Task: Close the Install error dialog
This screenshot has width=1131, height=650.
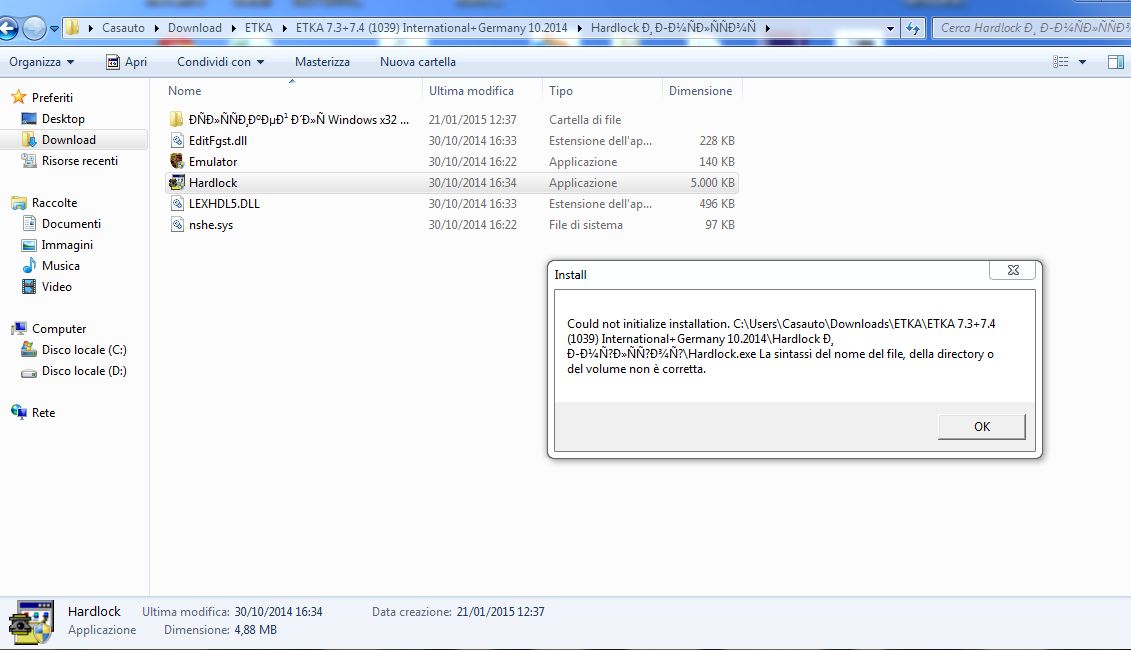Action: (x=1013, y=270)
